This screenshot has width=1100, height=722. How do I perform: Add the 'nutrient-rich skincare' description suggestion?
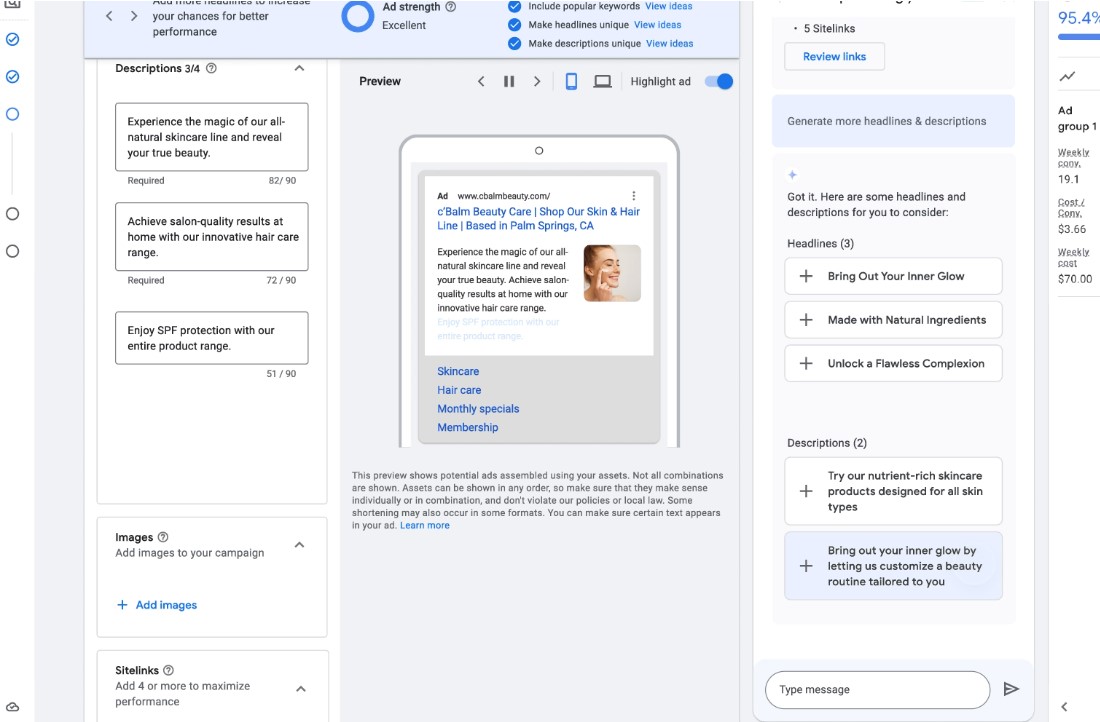(x=893, y=491)
